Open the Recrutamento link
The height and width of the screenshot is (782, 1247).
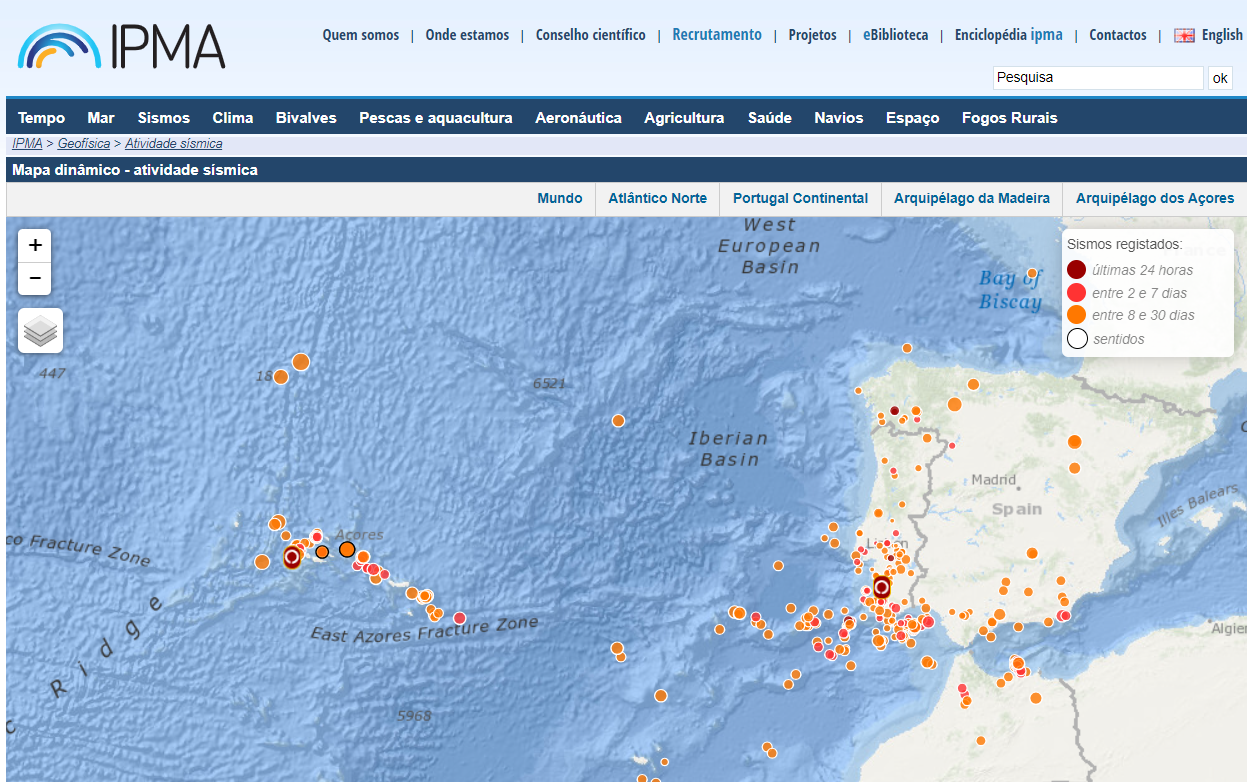pyautogui.click(x=717, y=35)
